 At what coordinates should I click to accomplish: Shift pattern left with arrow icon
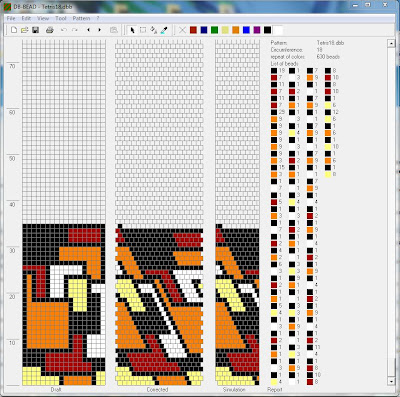[88, 30]
